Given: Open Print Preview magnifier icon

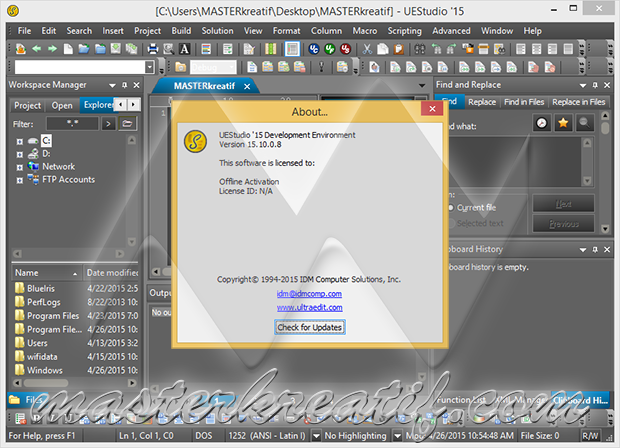Looking at the screenshot, I should (x=168, y=49).
